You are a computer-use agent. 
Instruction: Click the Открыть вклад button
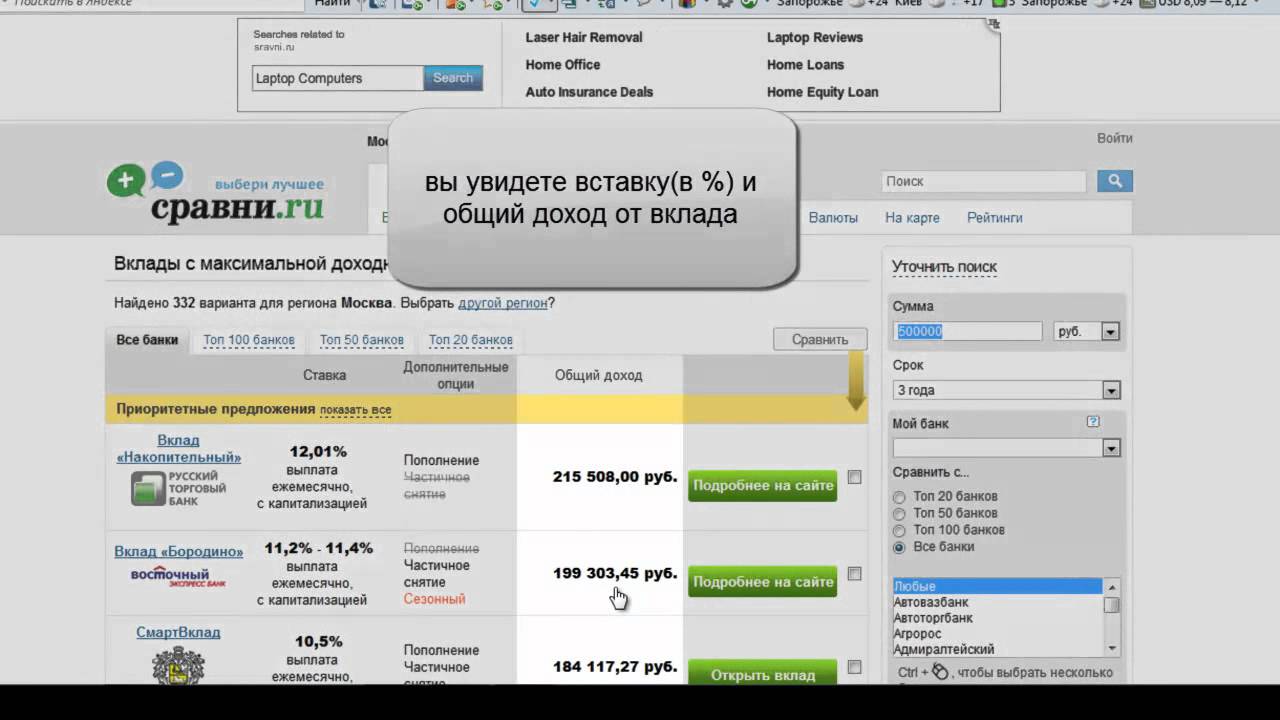click(763, 674)
